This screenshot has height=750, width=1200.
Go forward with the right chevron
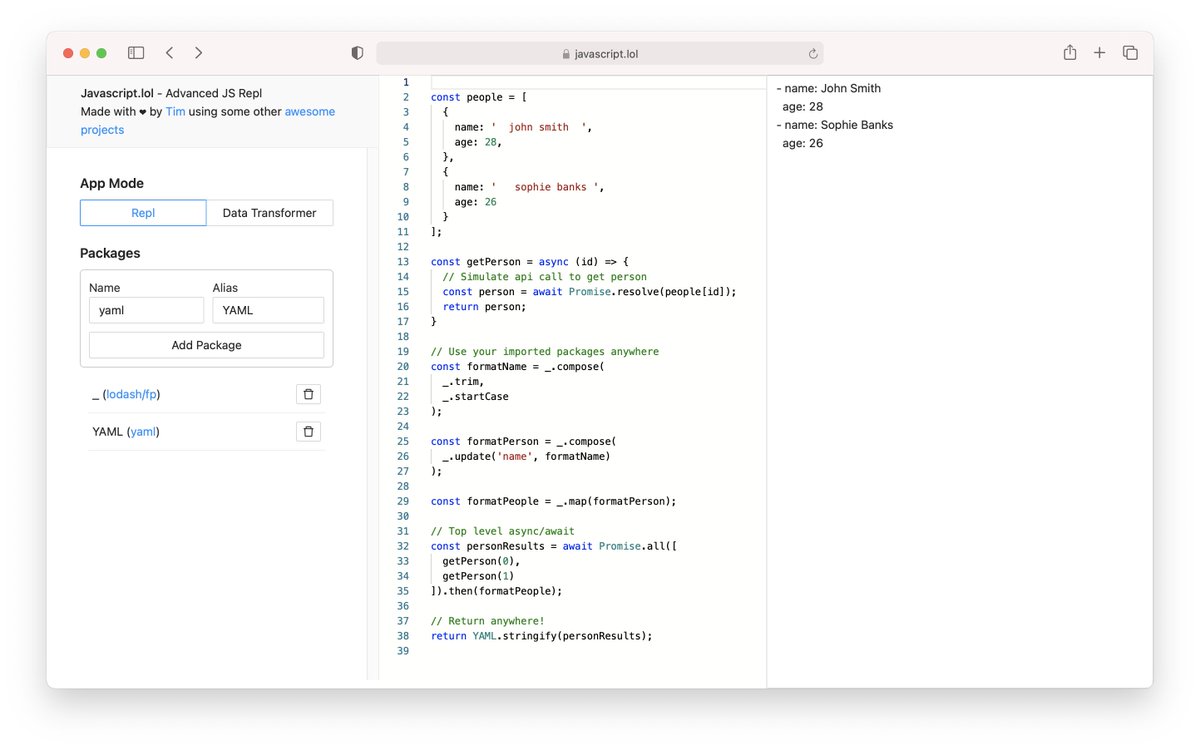[x=198, y=53]
